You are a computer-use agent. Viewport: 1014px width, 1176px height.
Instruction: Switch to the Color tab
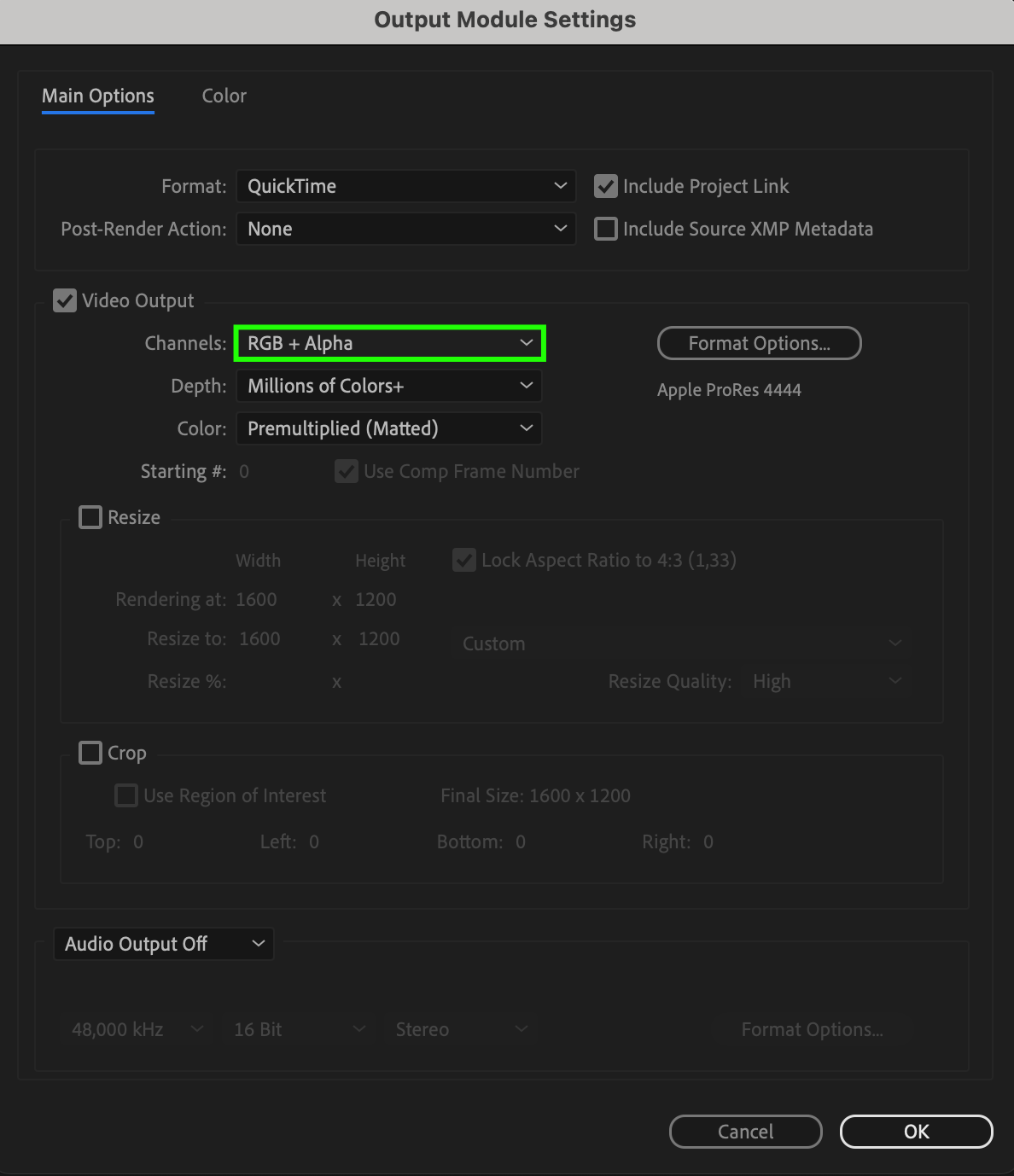pyautogui.click(x=224, y=96)
